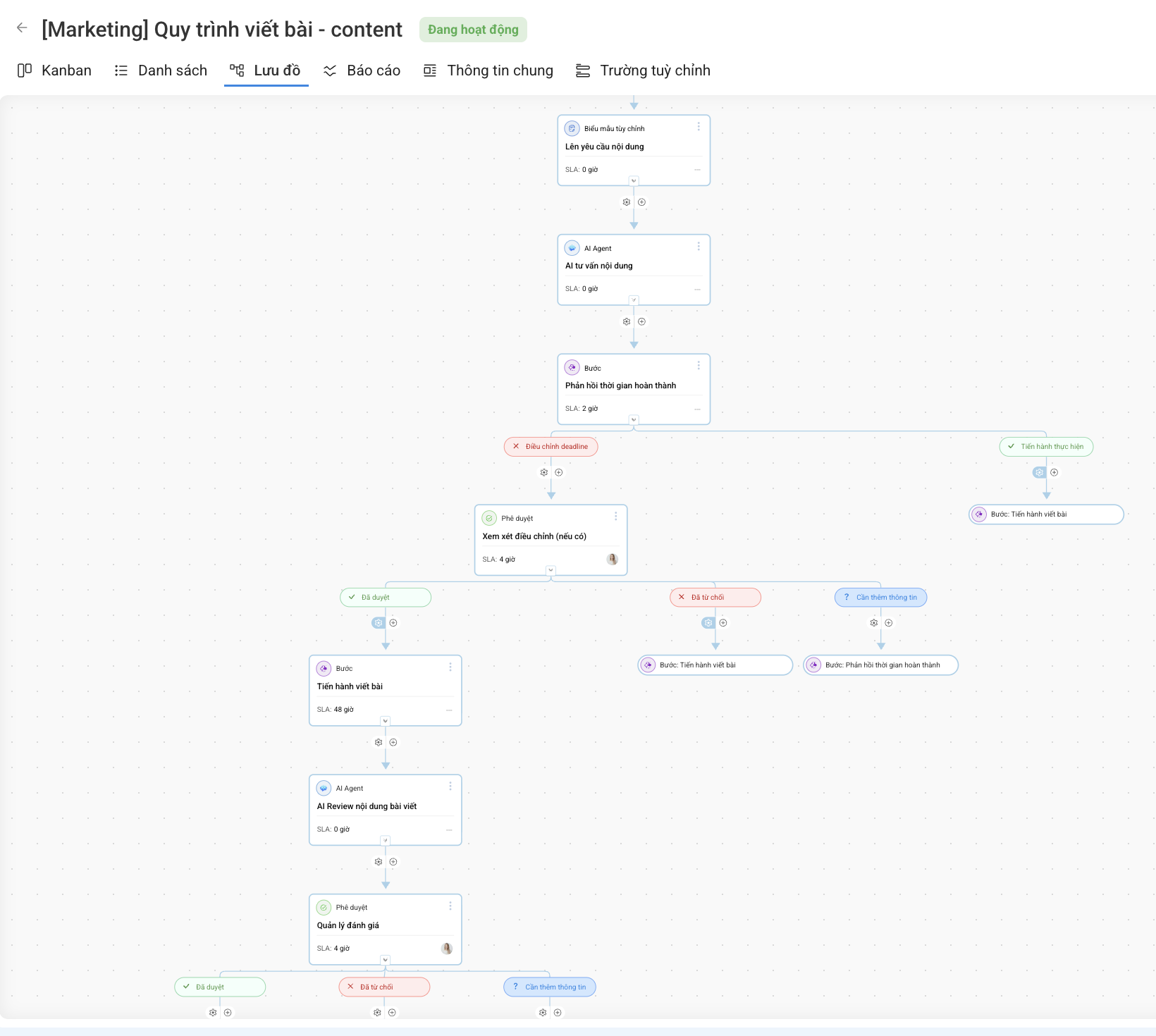Select the upper Đã duyệt branch label
The width and height of the screenshot is (1156, 1036).
click(x=386, y=598)
